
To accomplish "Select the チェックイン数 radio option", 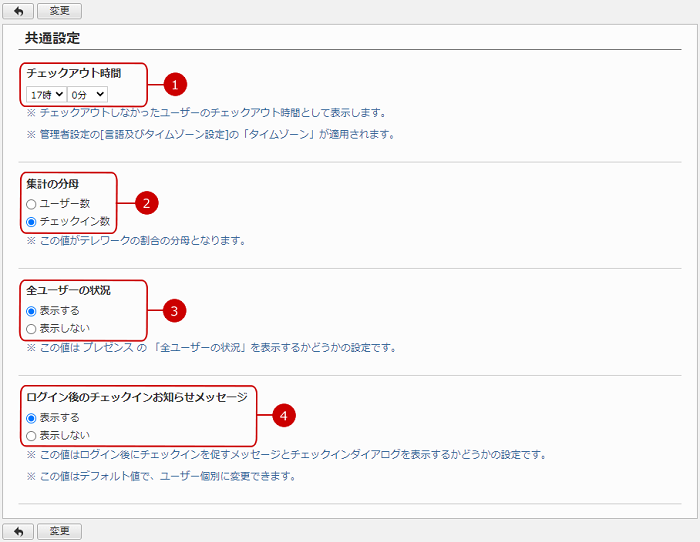I will [x=32, y=221].
